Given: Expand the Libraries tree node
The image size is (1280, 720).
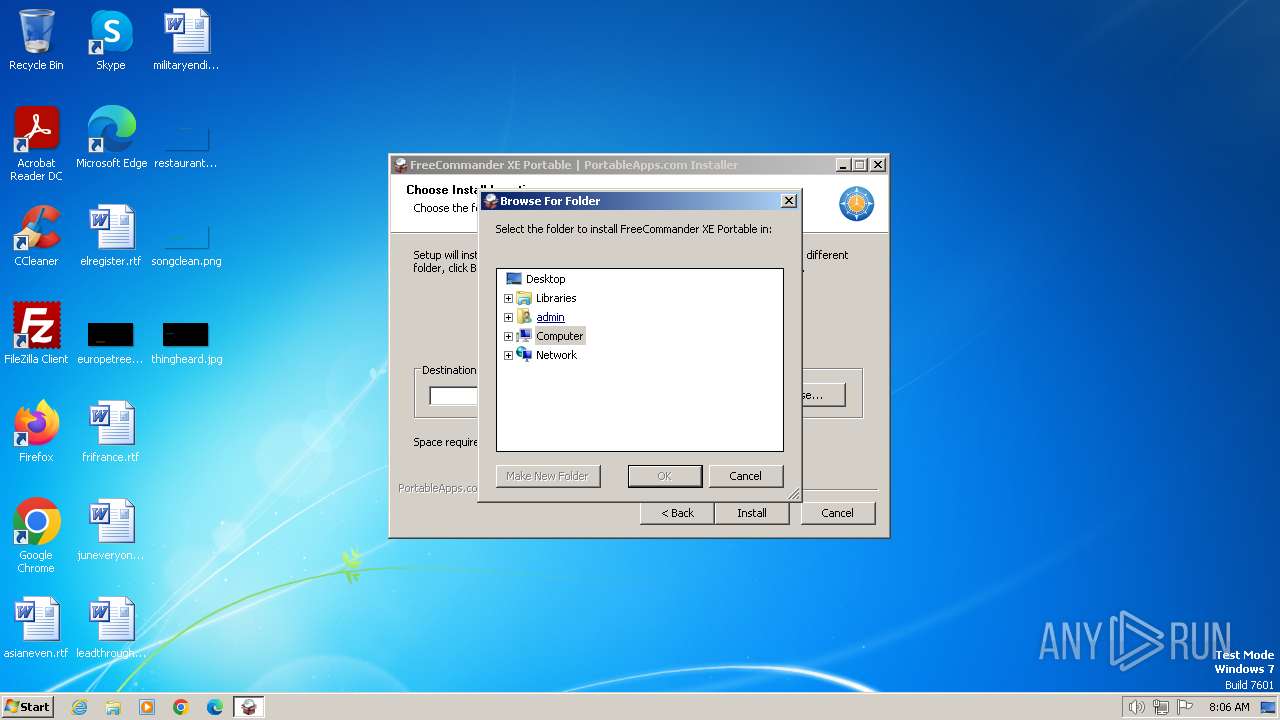Looking at the screenshot, I should coord(508,298).
